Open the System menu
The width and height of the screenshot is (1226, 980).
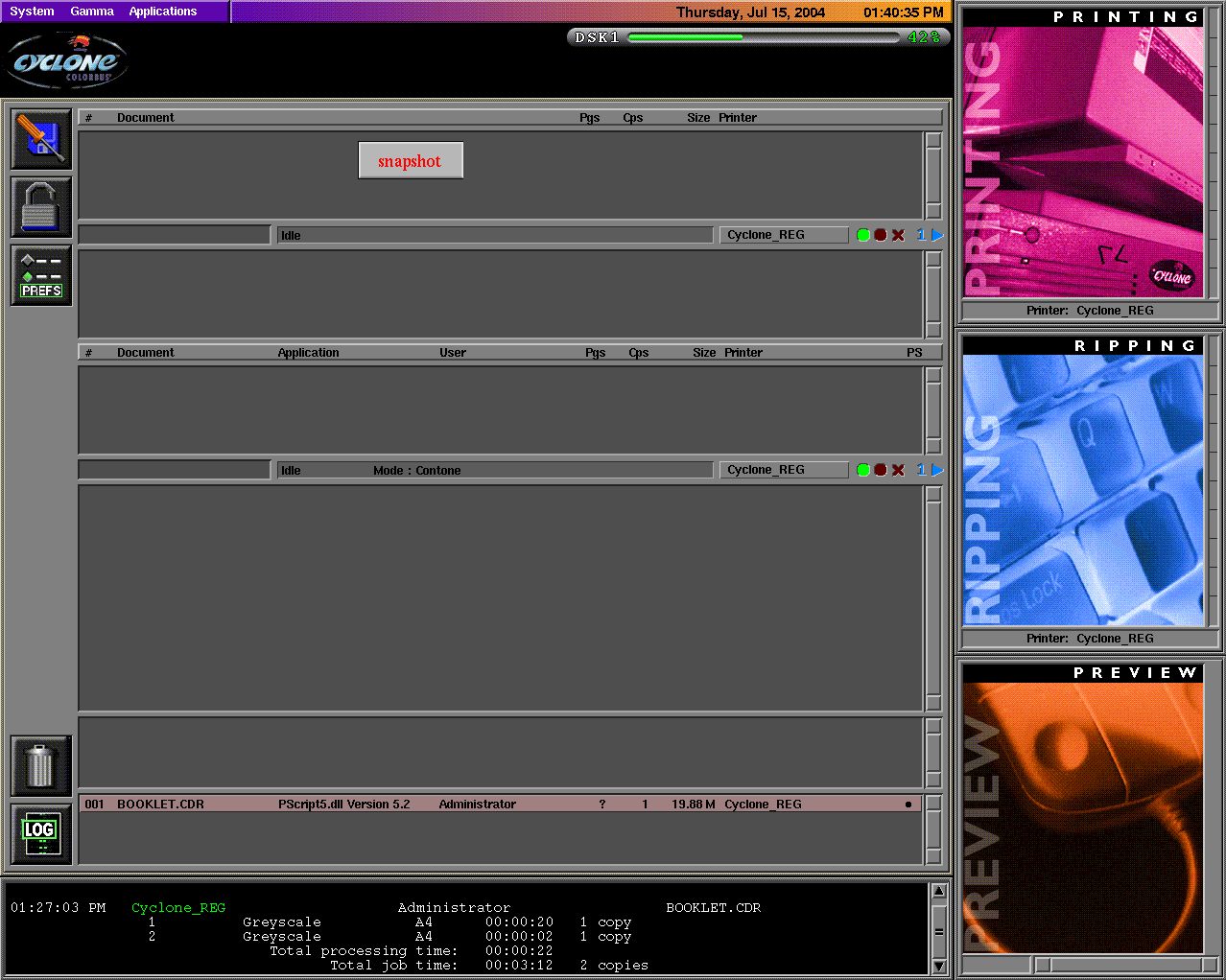click(32, 12)
